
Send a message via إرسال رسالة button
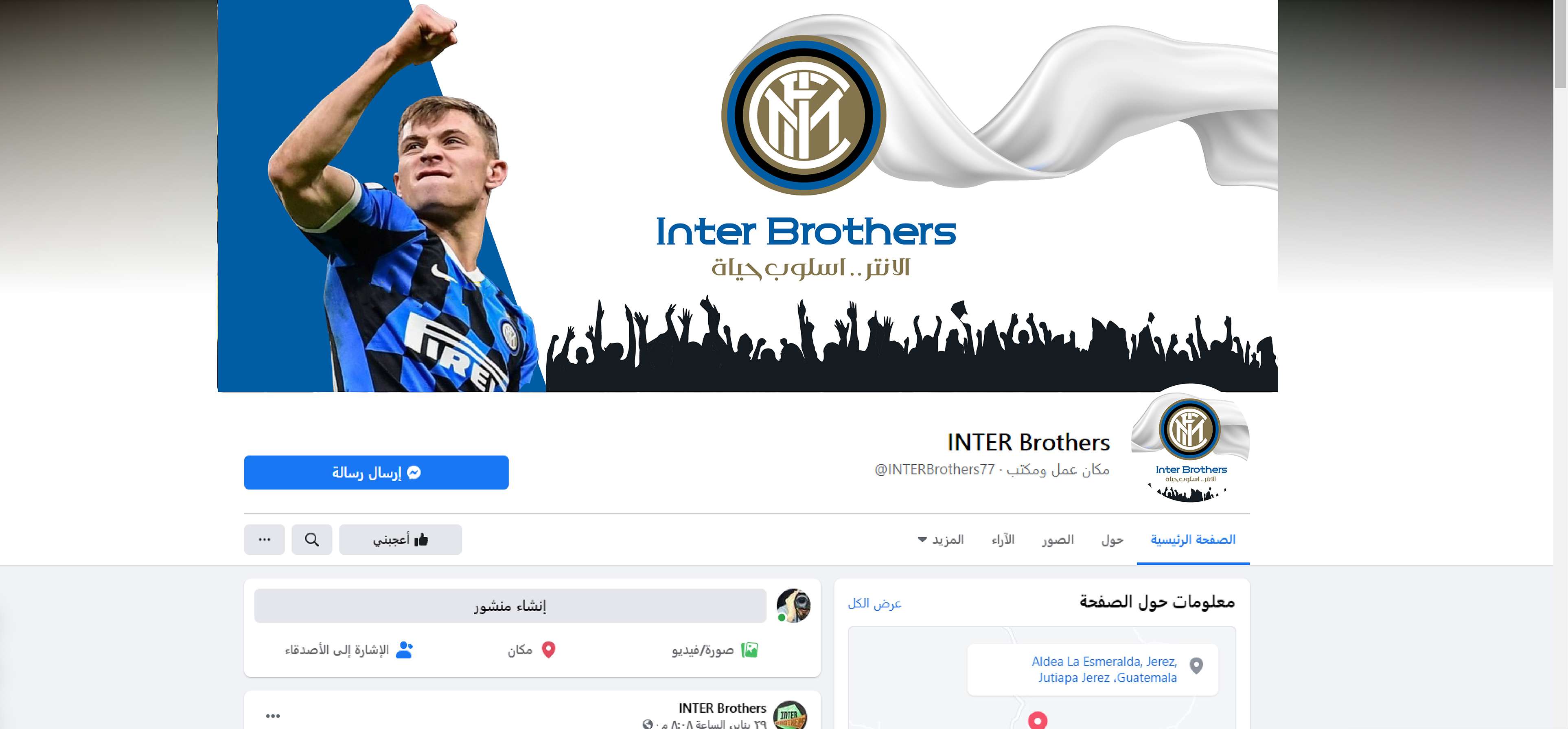[x=376, y=472]
